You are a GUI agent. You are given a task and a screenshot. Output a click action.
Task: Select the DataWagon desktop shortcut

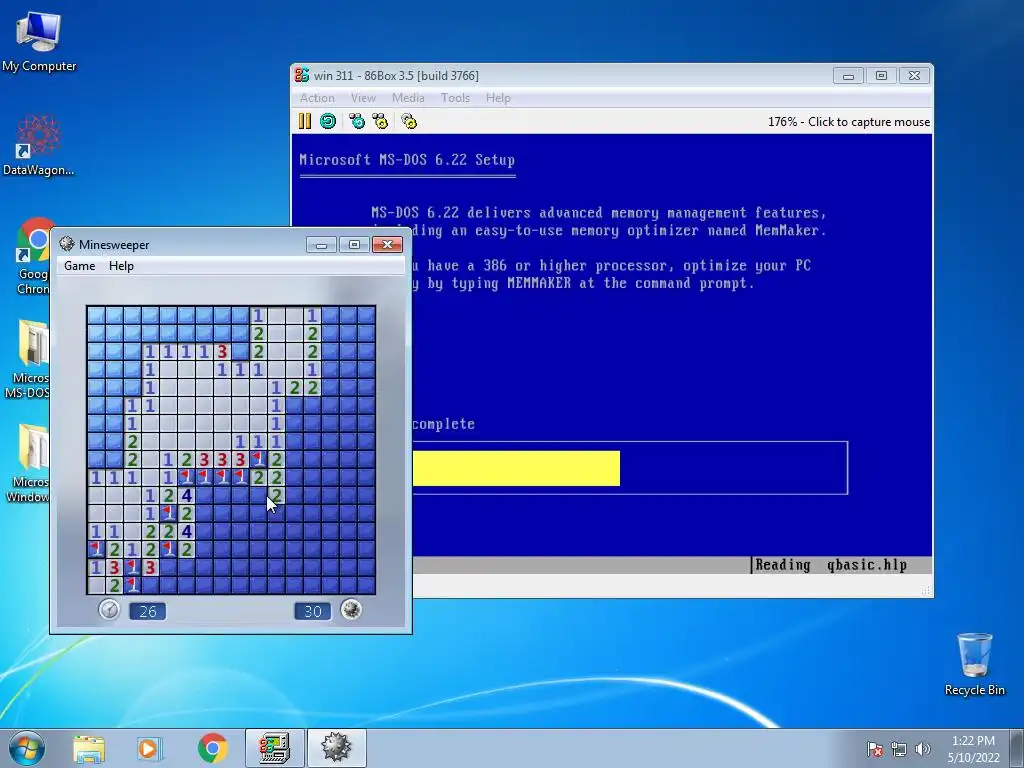(39, 146)
